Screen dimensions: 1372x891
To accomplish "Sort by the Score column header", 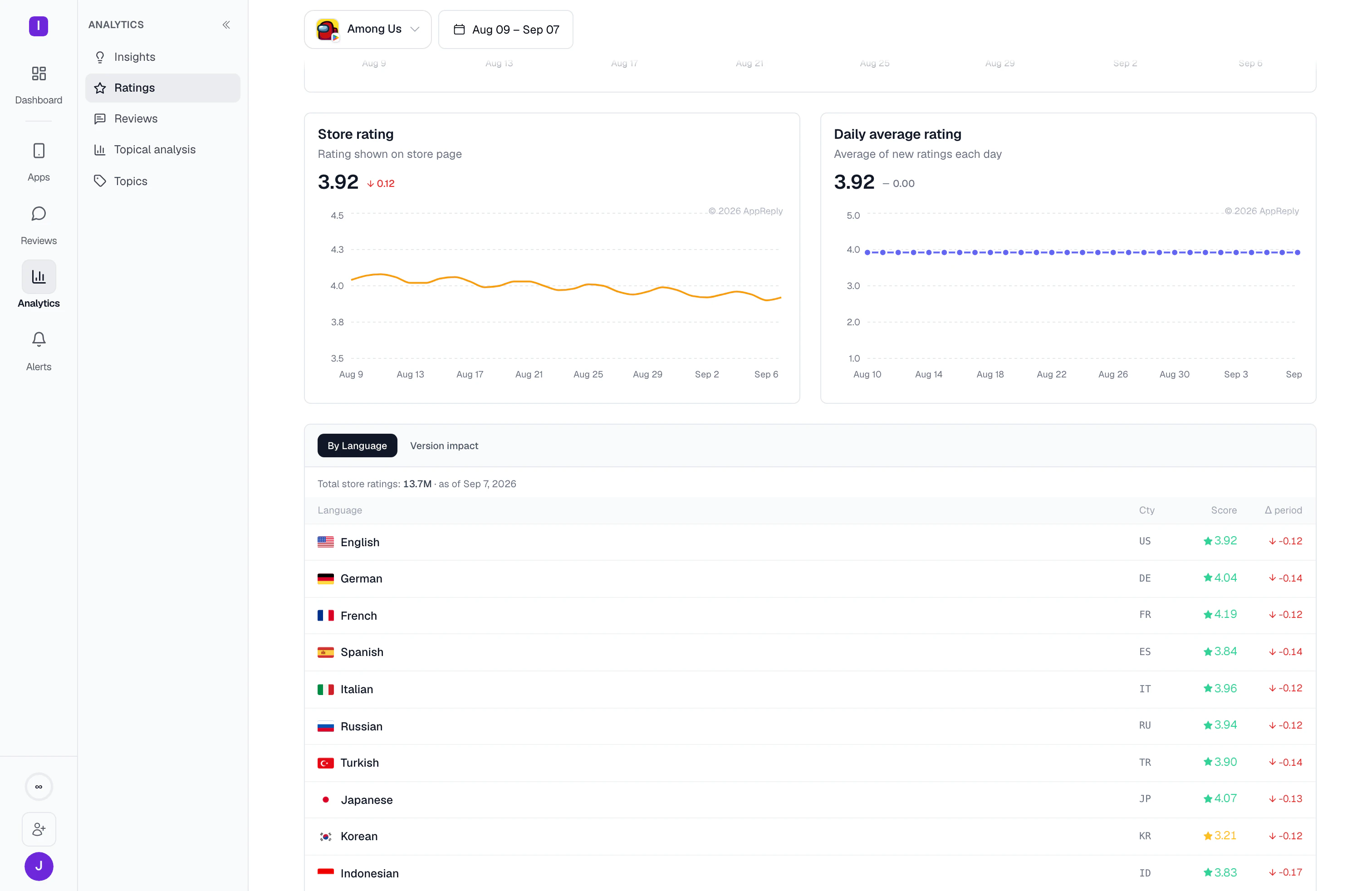I will click(1224, 510).
